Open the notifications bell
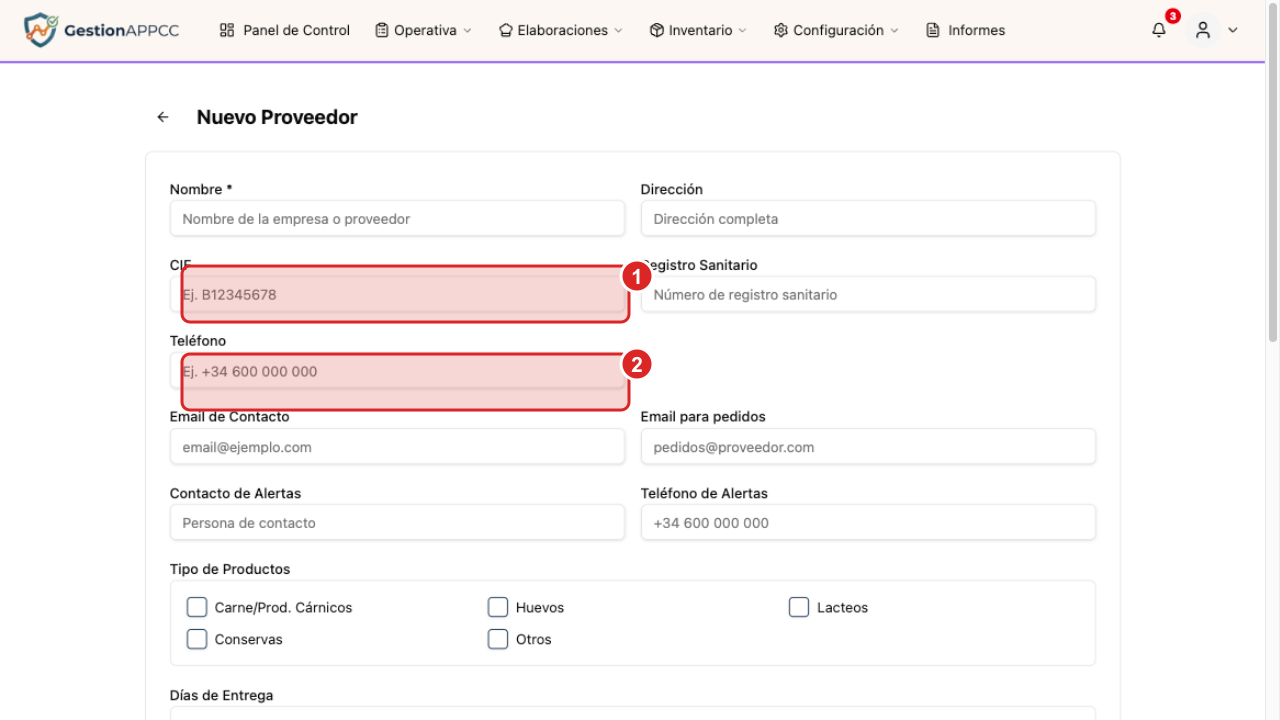Viewport: 1280px width, 720px height. 1159,30
